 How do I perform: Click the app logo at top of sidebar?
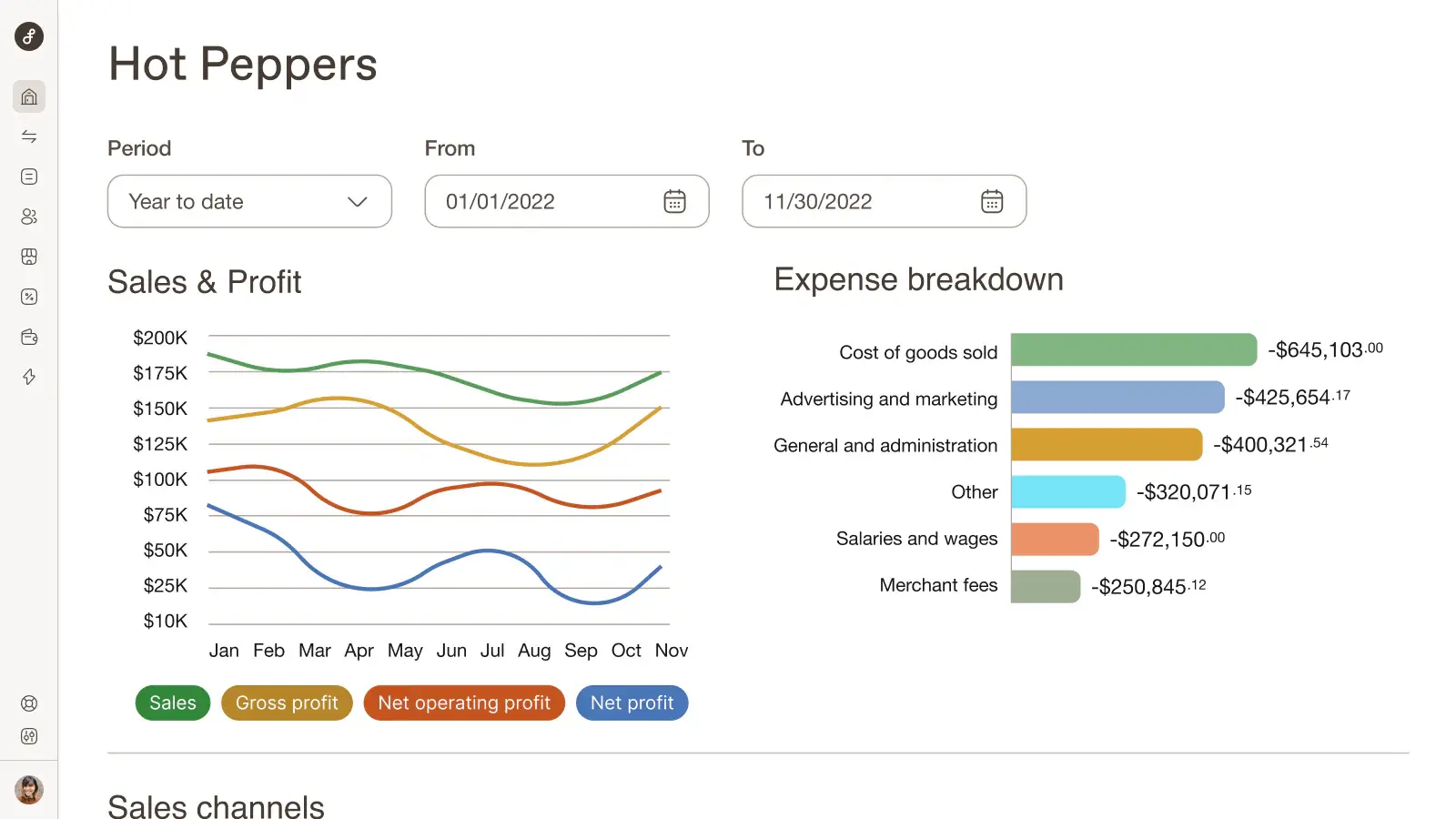tap(28, 37)
